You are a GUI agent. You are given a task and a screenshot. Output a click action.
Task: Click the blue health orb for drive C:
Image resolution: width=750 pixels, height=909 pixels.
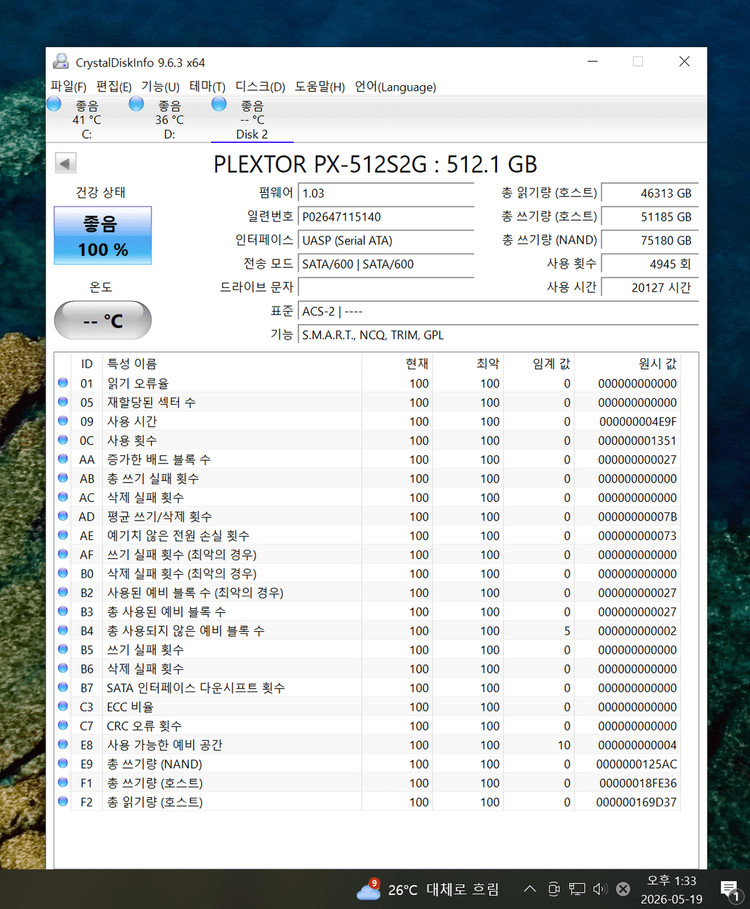pos(54,104)
